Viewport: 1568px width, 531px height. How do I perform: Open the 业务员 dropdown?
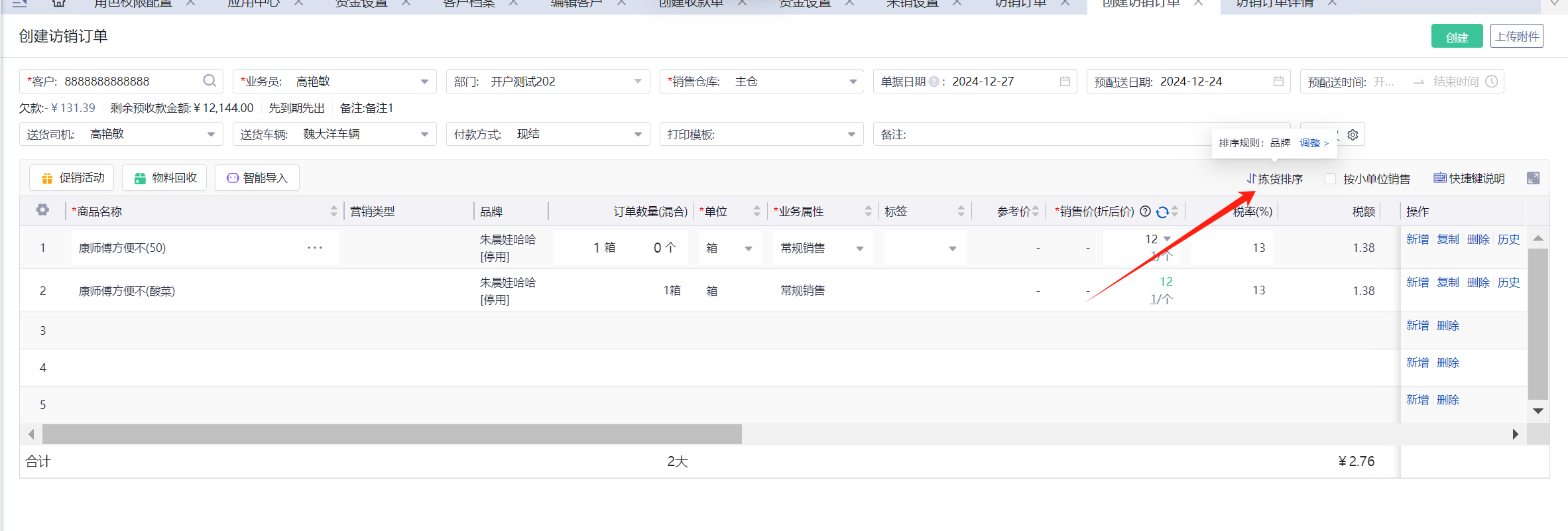[x=424, y=82]
